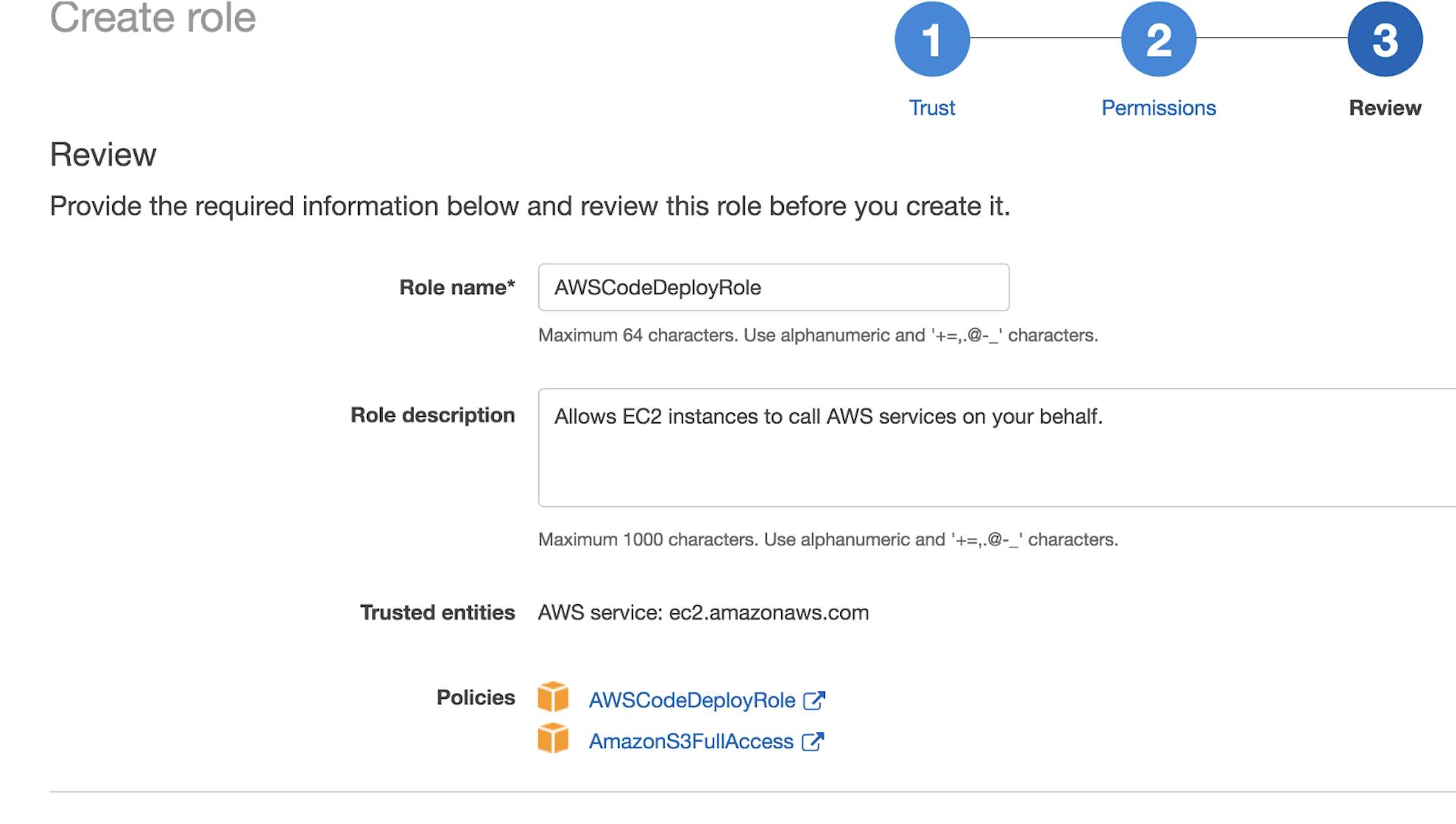The height and width of the screenshot is (824, 1456).
Task: Open the AWSCodeDeployRole policy link
Action: pyautogui.click(x=692, y=700)
